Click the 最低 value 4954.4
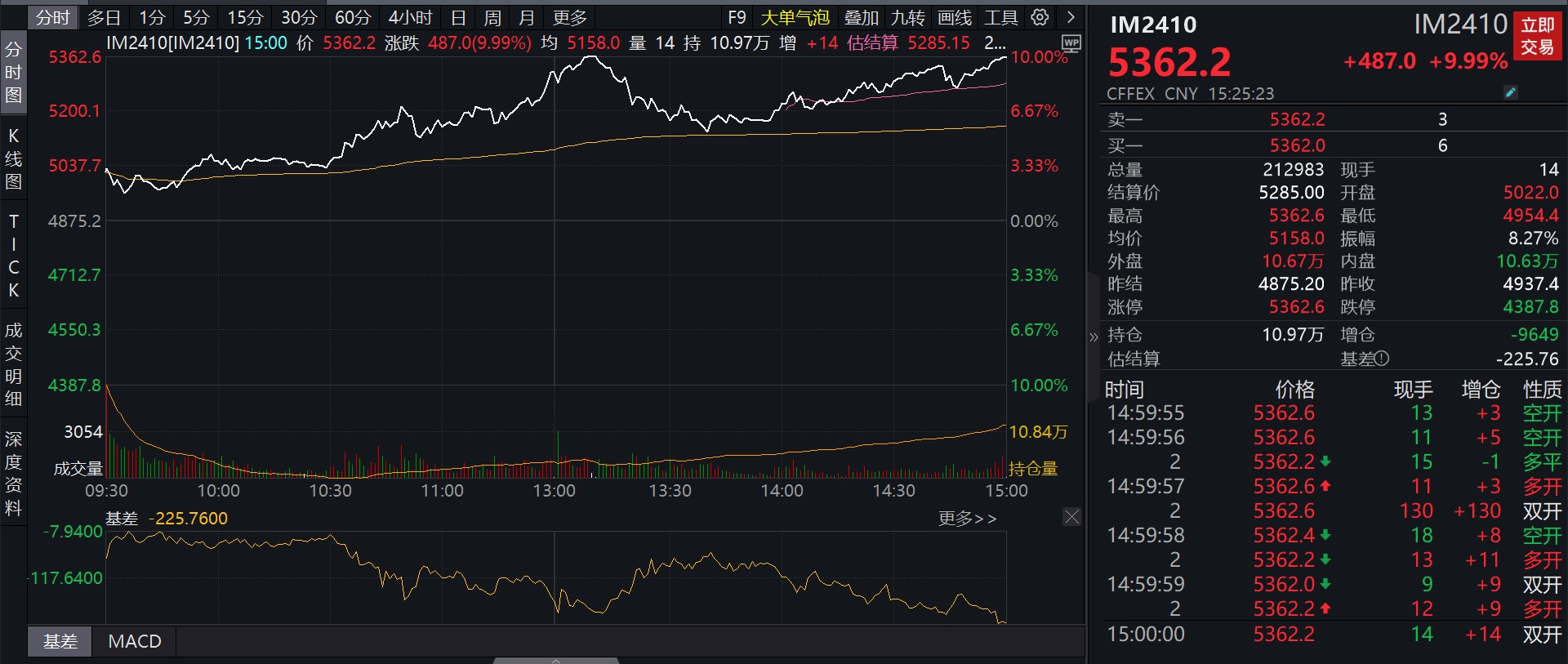The height and width of the screenshot is (664, 1568). coord(1531,216)
